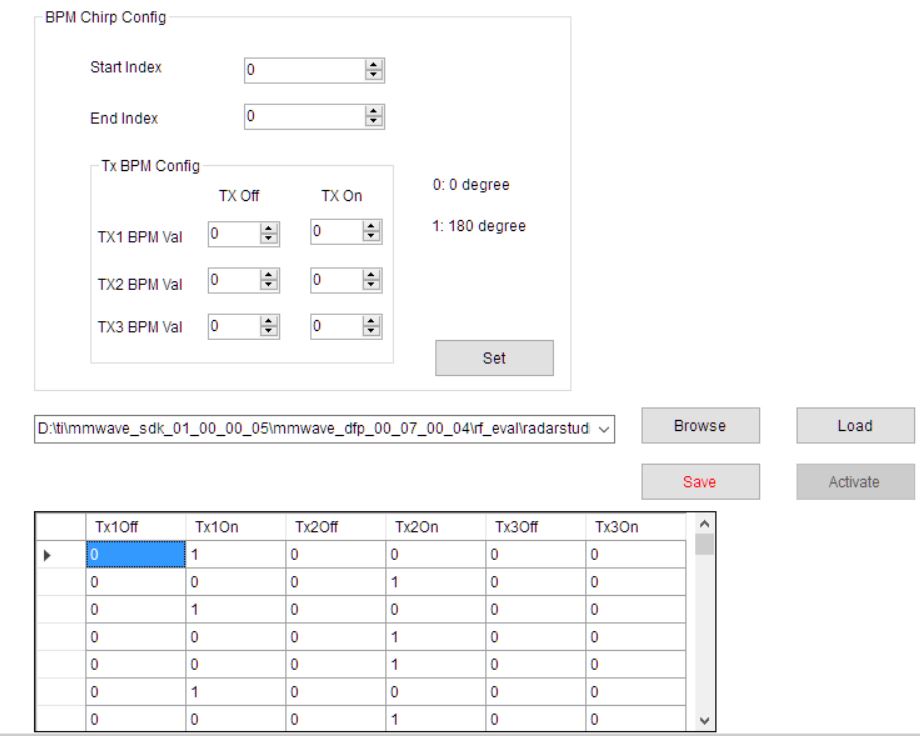Screen dimensions: 920x736
Task: Click the red Save button
Action: [x=700, y=482]
